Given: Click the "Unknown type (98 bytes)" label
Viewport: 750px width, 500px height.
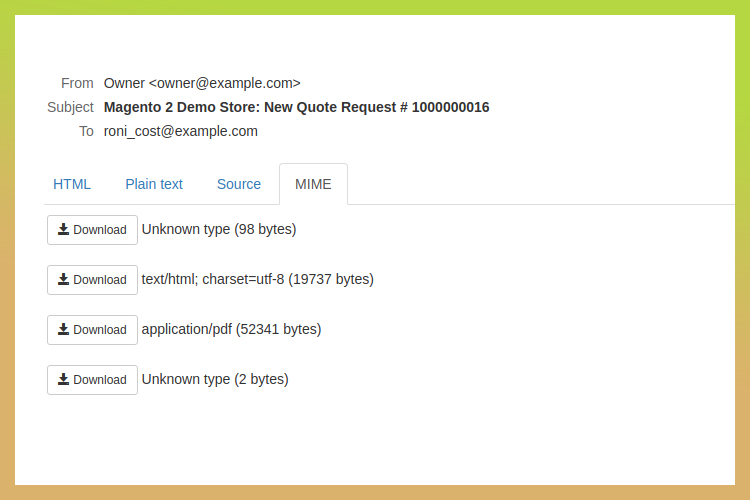Looking at the screenshot, I should click(x=219, y=229).
